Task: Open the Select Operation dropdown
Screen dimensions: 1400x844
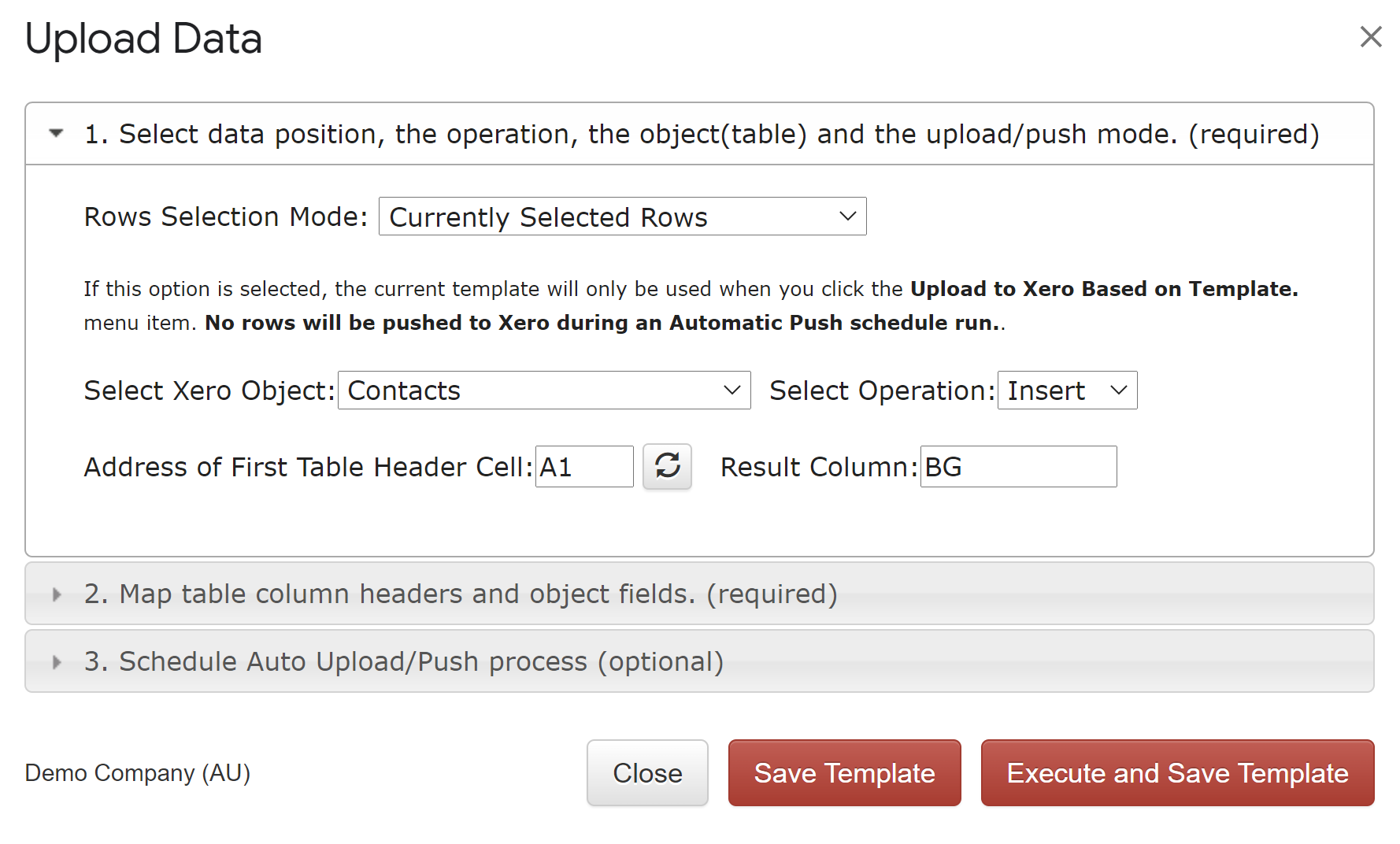Action: (1067, 391)
